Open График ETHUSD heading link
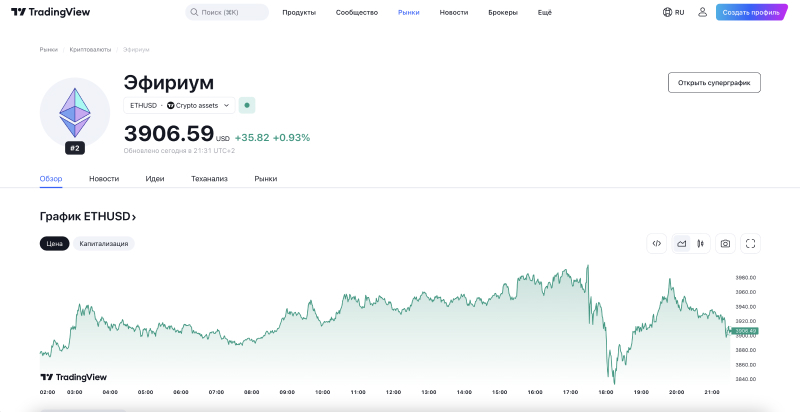 [88, 217]
